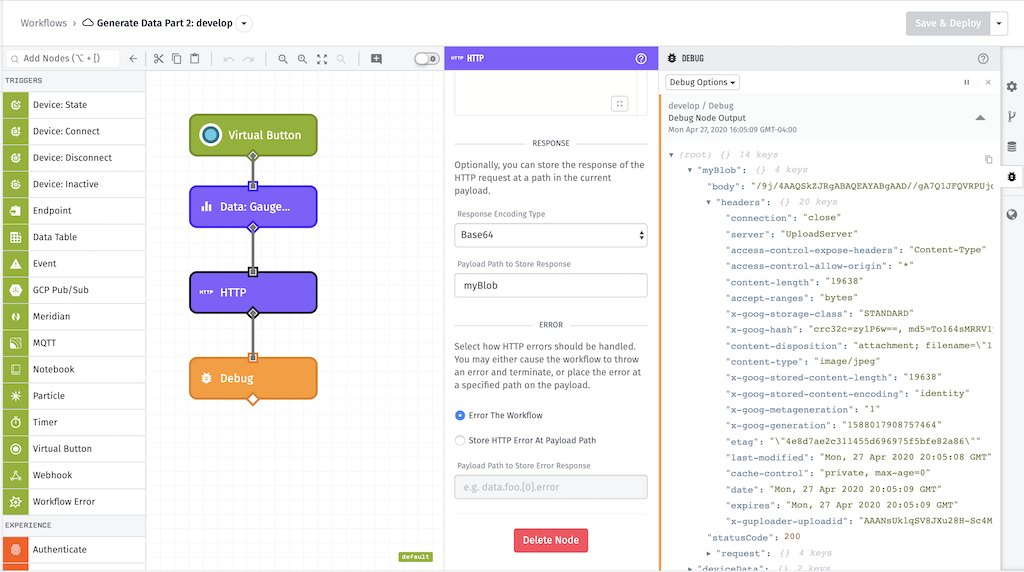The width and height of the screenshot is (1024, 572).
Task: Add the GCP Pub/Sub trigger node
Action: pos(74,290)
